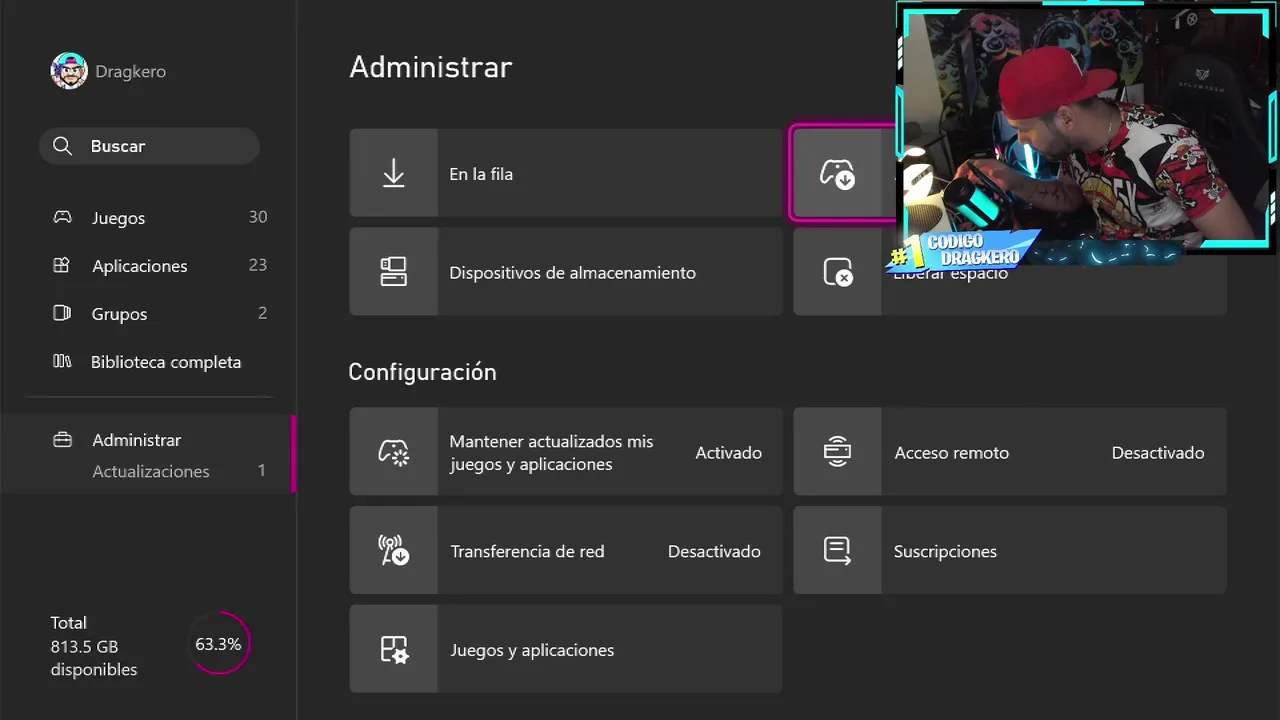This screenshot has height=720, width=1280.
Task: Click the 813.5 GB disponibles text
Action: [x=94, y=658]
